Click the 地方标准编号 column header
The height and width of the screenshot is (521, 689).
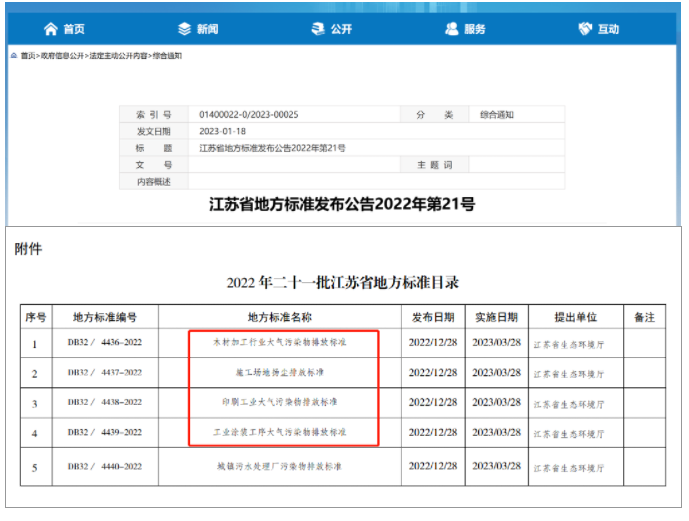coord(105,317)
